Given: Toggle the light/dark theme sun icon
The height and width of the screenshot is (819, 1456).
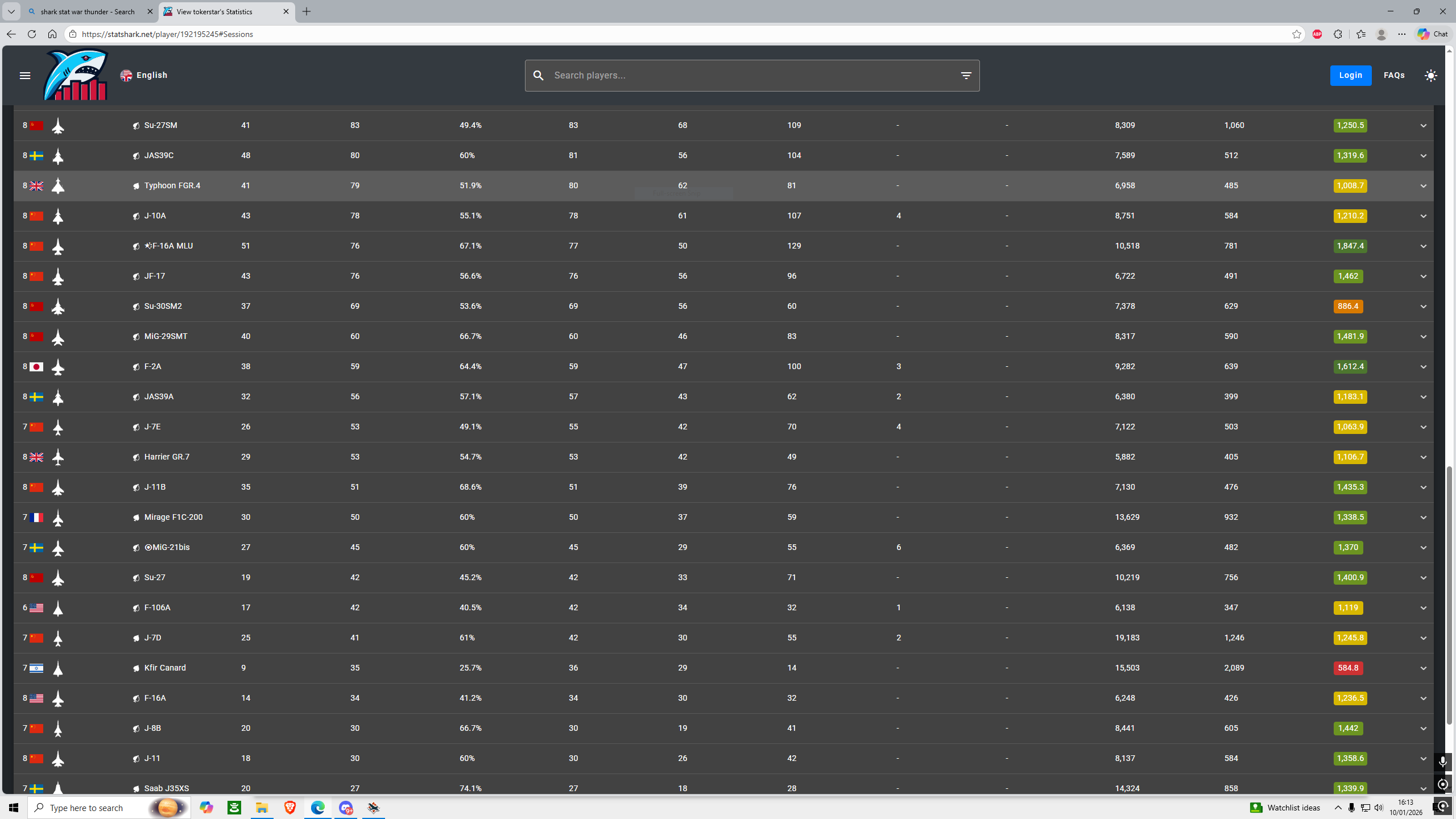Looking at the screenshot, I should point(1430,76).
